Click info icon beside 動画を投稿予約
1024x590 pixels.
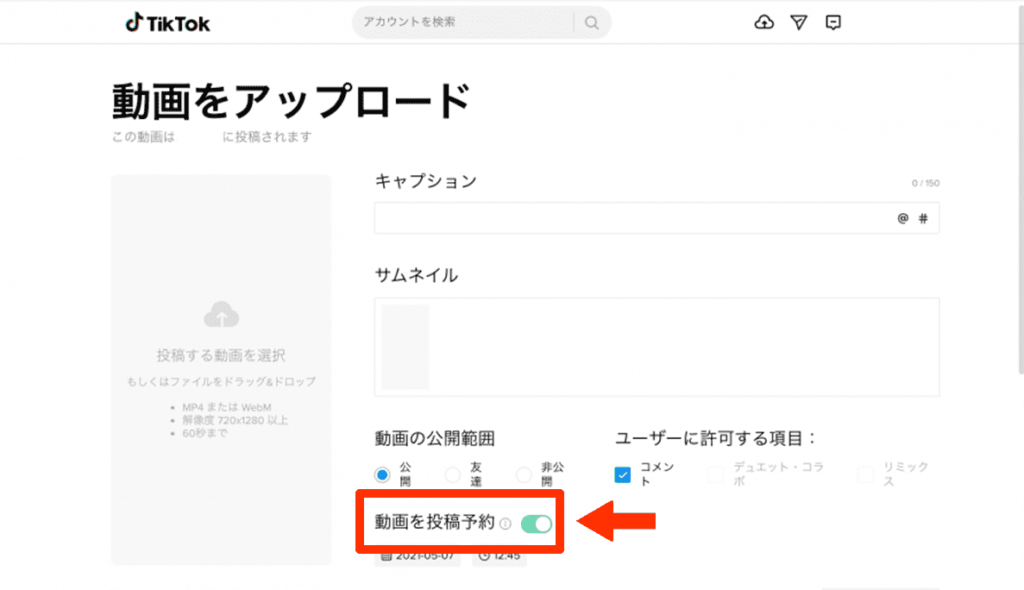pyautogui.click(x=505, y=523)
